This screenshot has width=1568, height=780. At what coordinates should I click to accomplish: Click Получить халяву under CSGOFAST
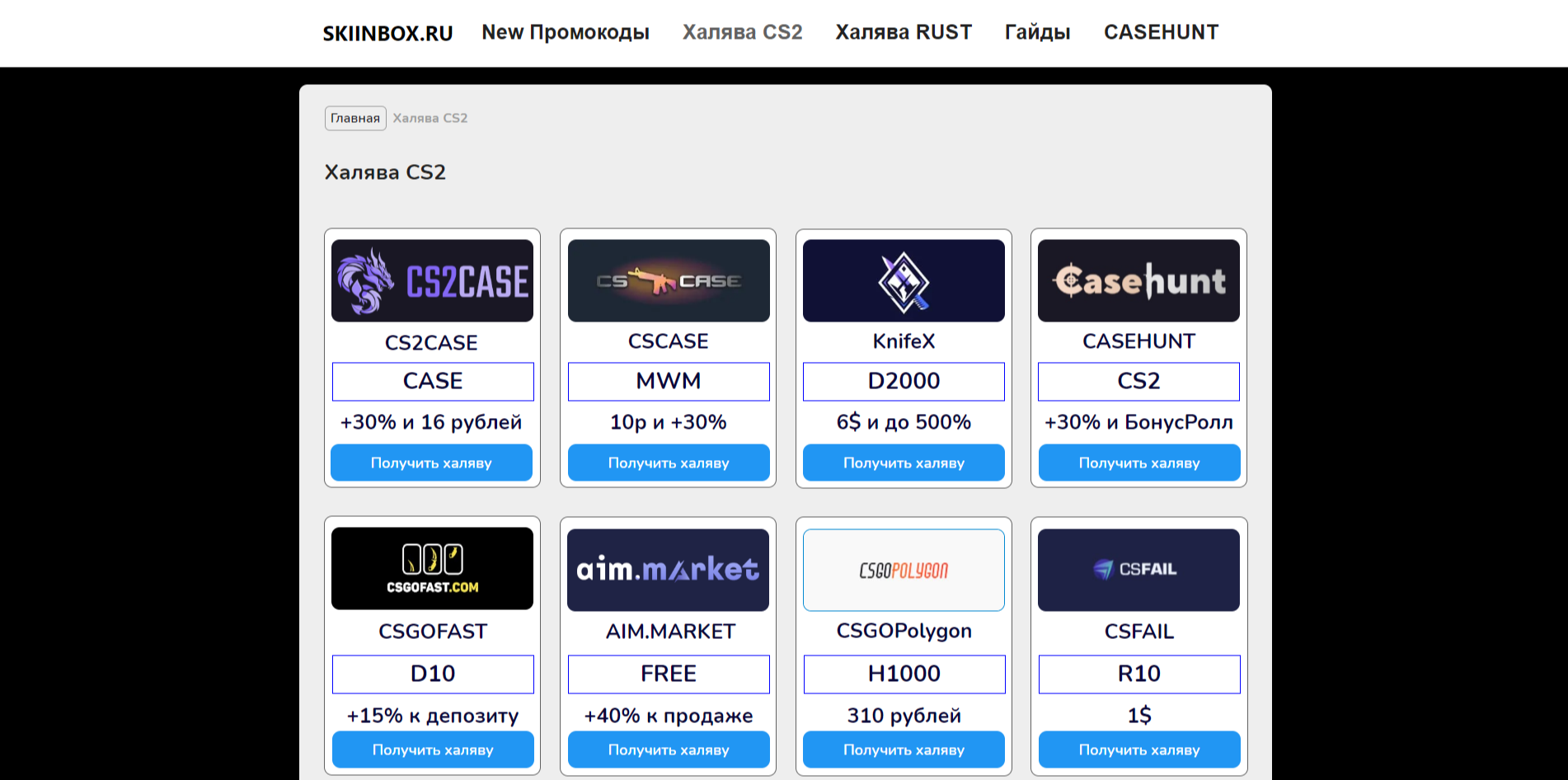[433, 749]
